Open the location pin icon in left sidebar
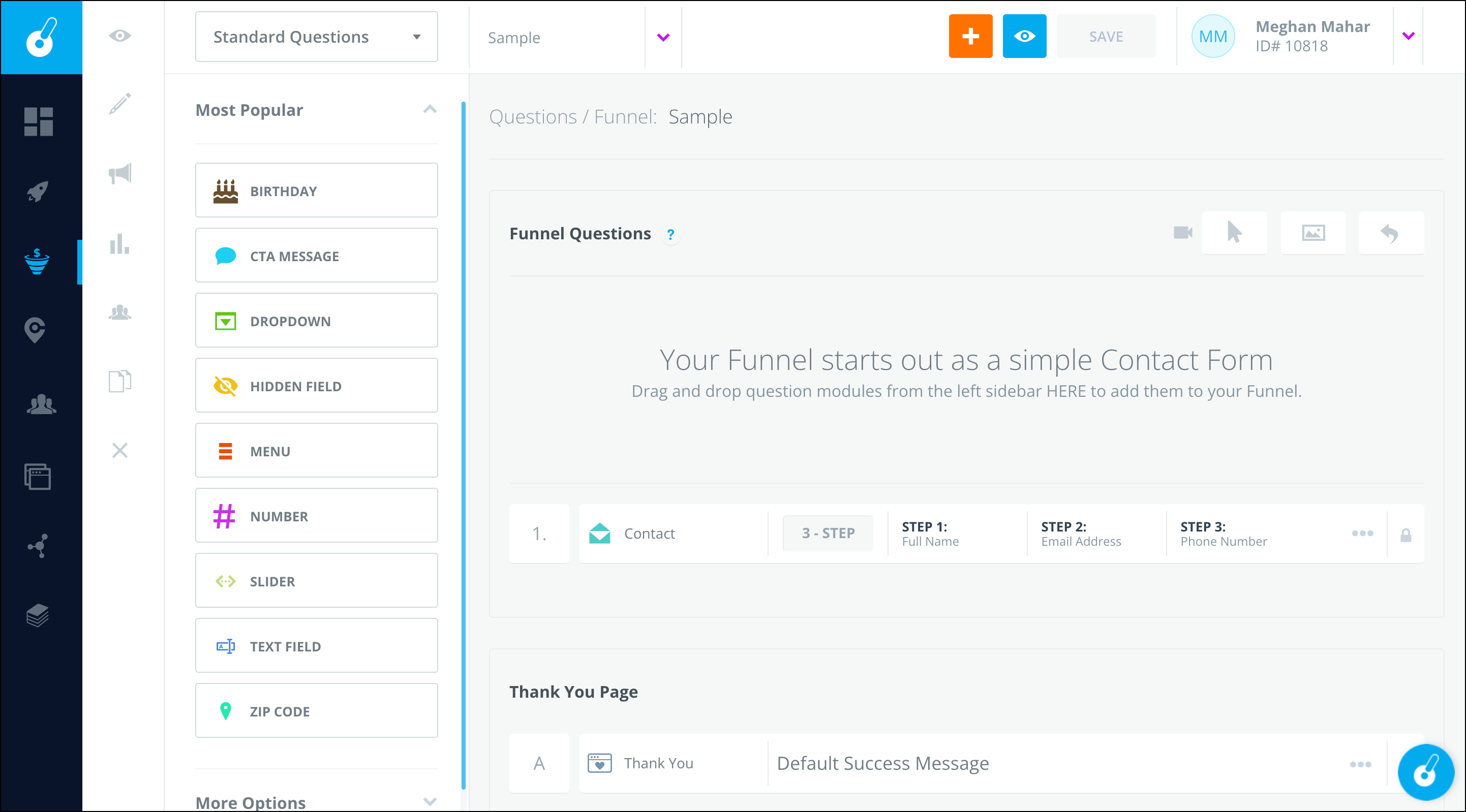Viewport: 1466px width, 812px height. point(35,330)
